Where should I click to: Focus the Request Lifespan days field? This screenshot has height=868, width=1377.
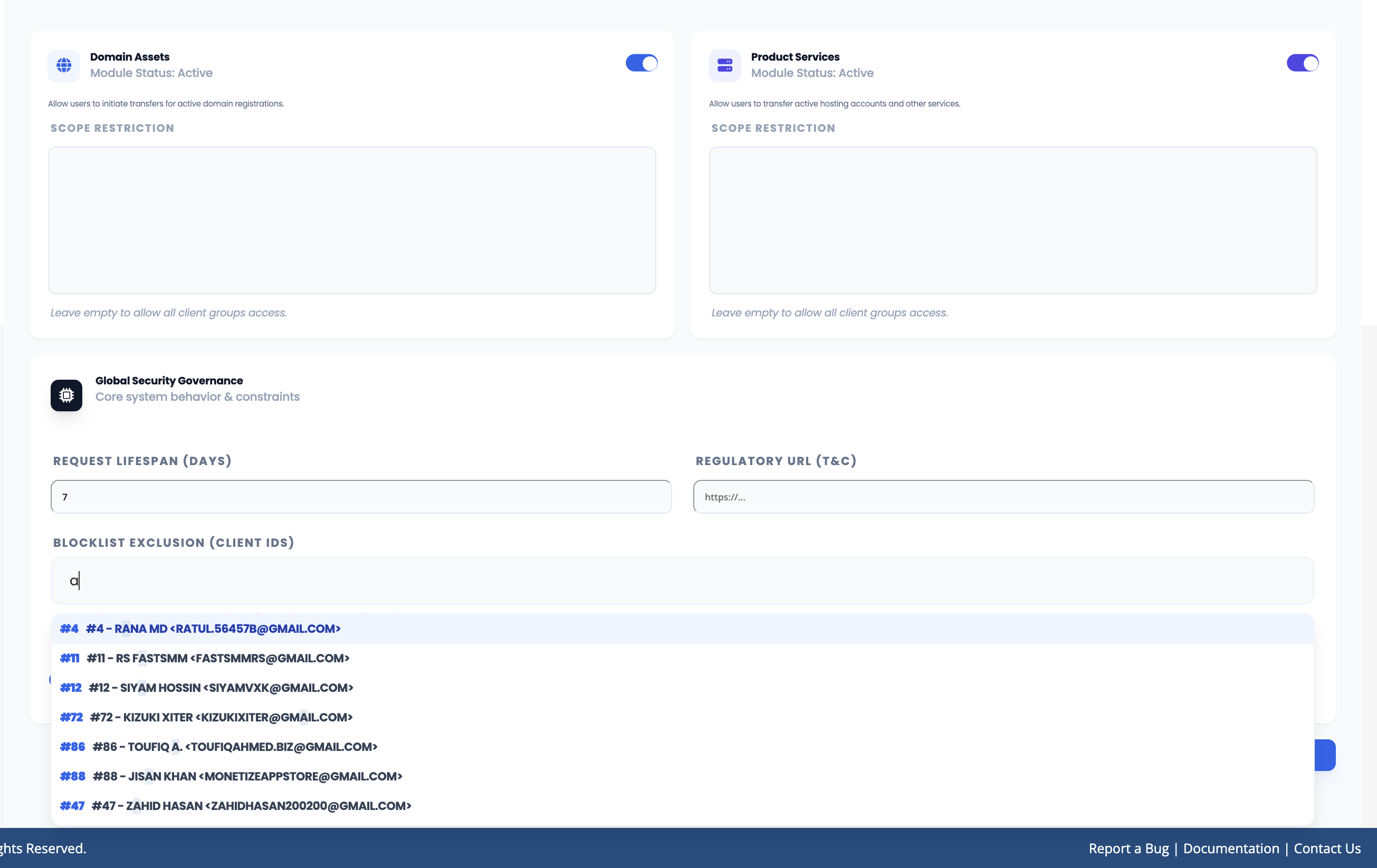360,497
